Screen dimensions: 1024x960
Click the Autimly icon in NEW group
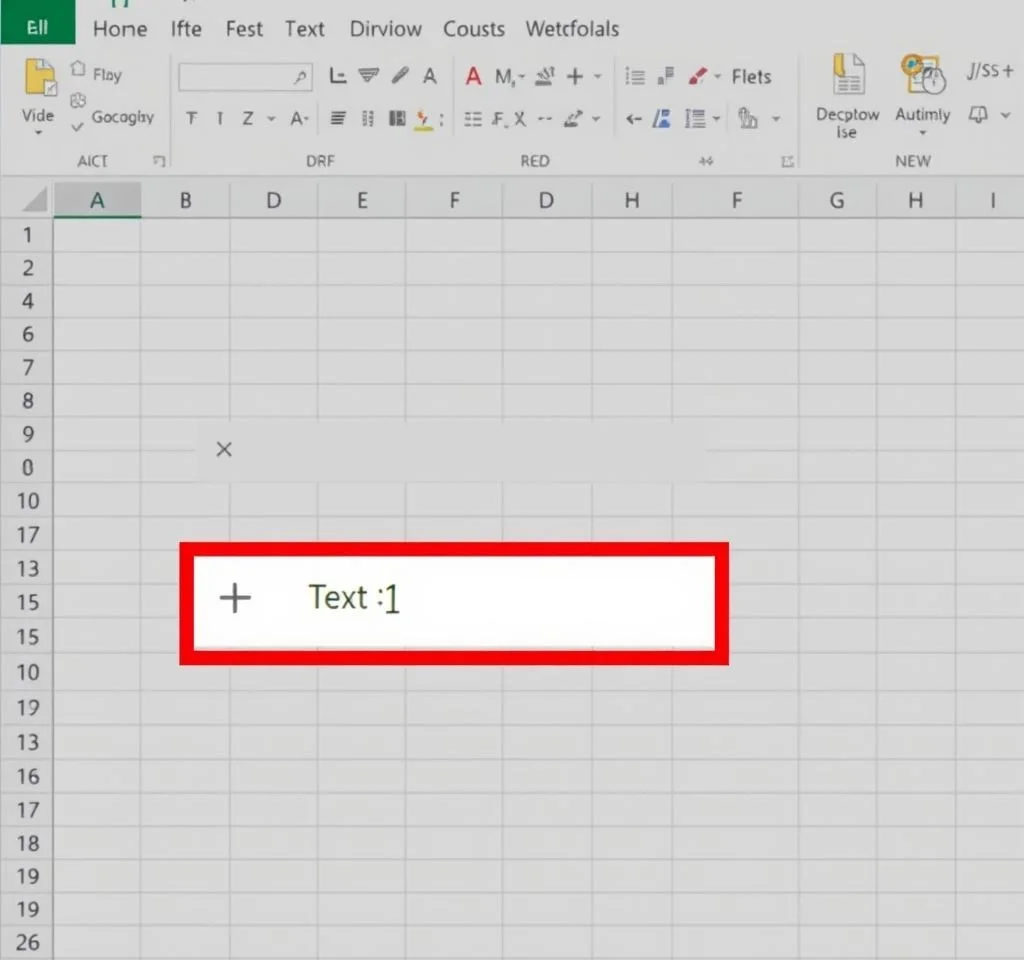point(921,75)
